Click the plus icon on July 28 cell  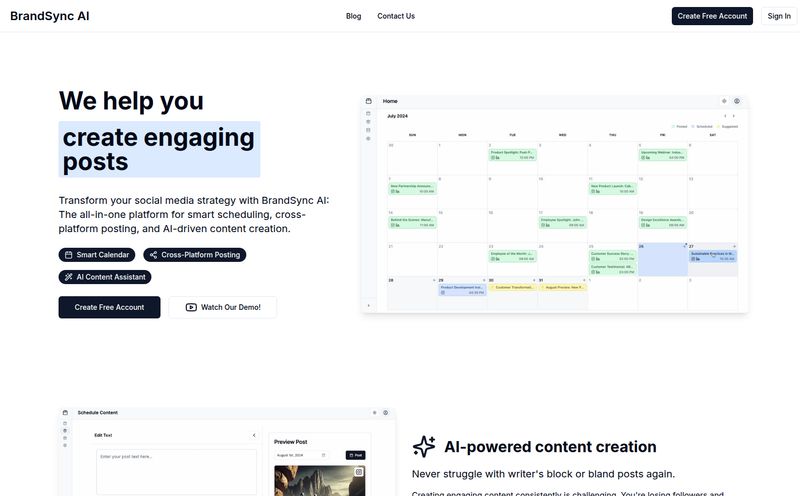(434, 280)
